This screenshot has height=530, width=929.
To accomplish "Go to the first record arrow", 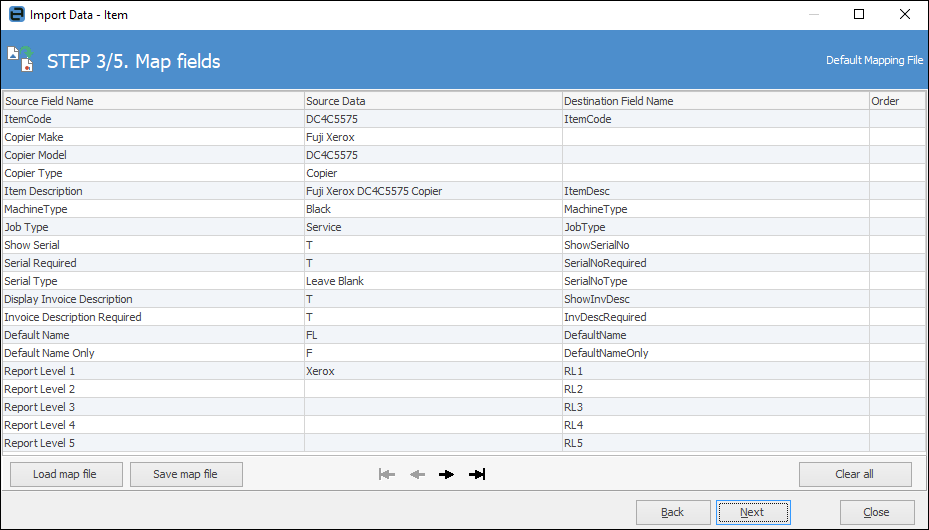I will [x=387, y=474].
